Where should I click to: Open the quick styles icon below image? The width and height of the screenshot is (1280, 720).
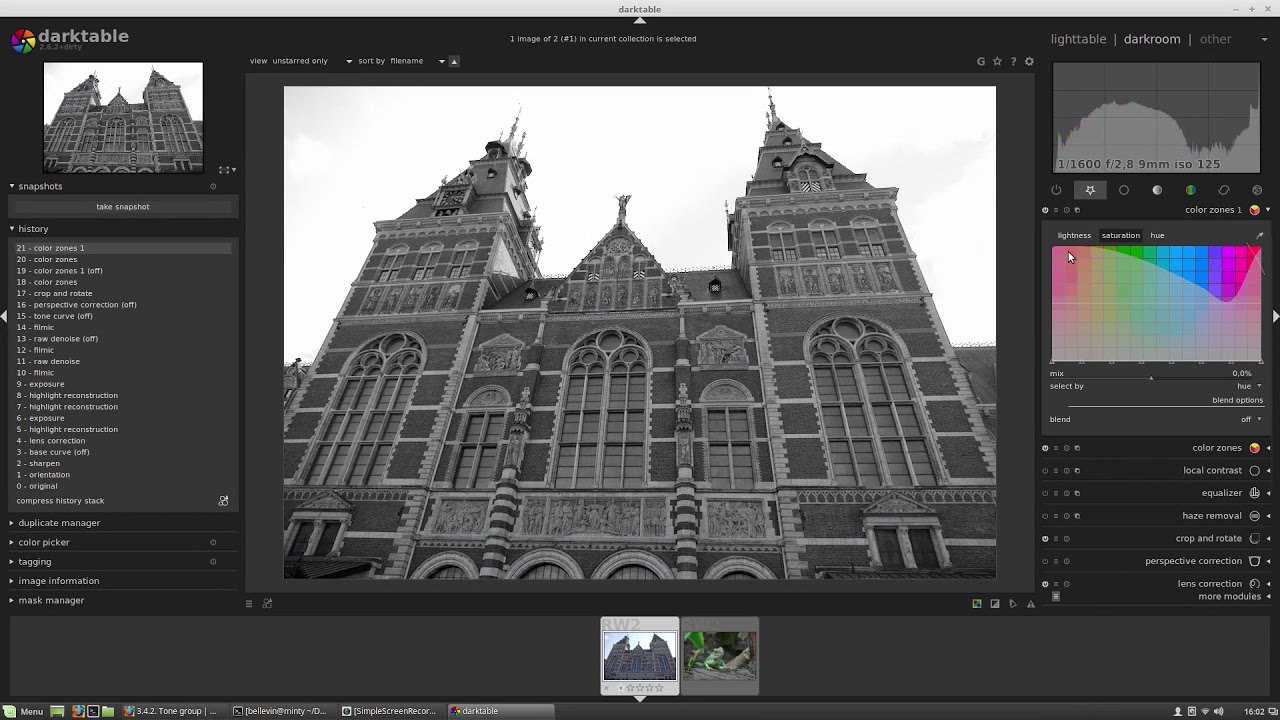[267, 604]
